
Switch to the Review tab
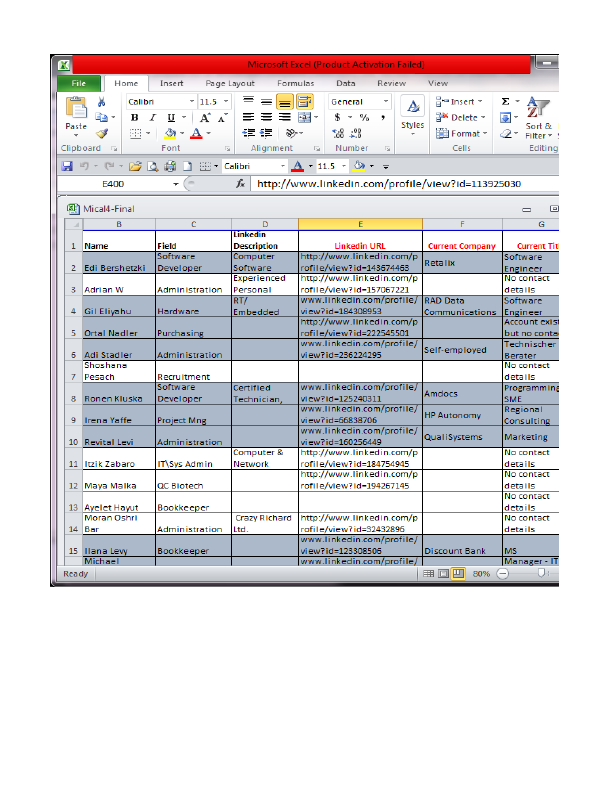[x=391, y=83]
